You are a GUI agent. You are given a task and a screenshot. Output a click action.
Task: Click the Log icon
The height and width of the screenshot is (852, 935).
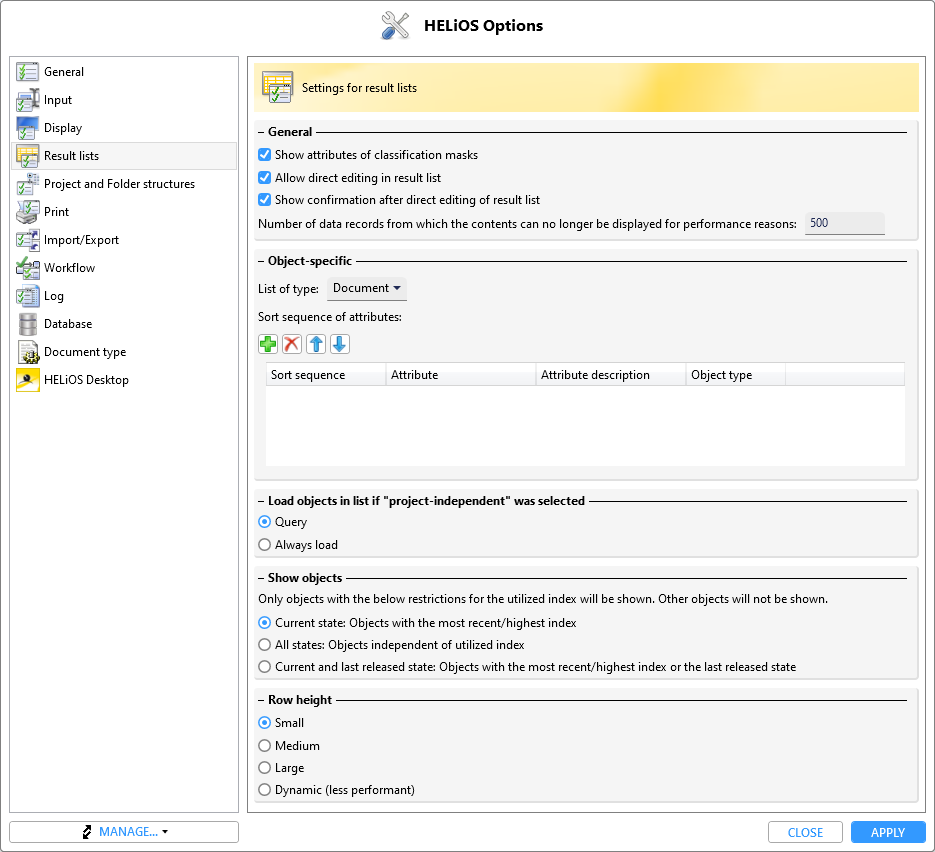(x=27, y=296)
